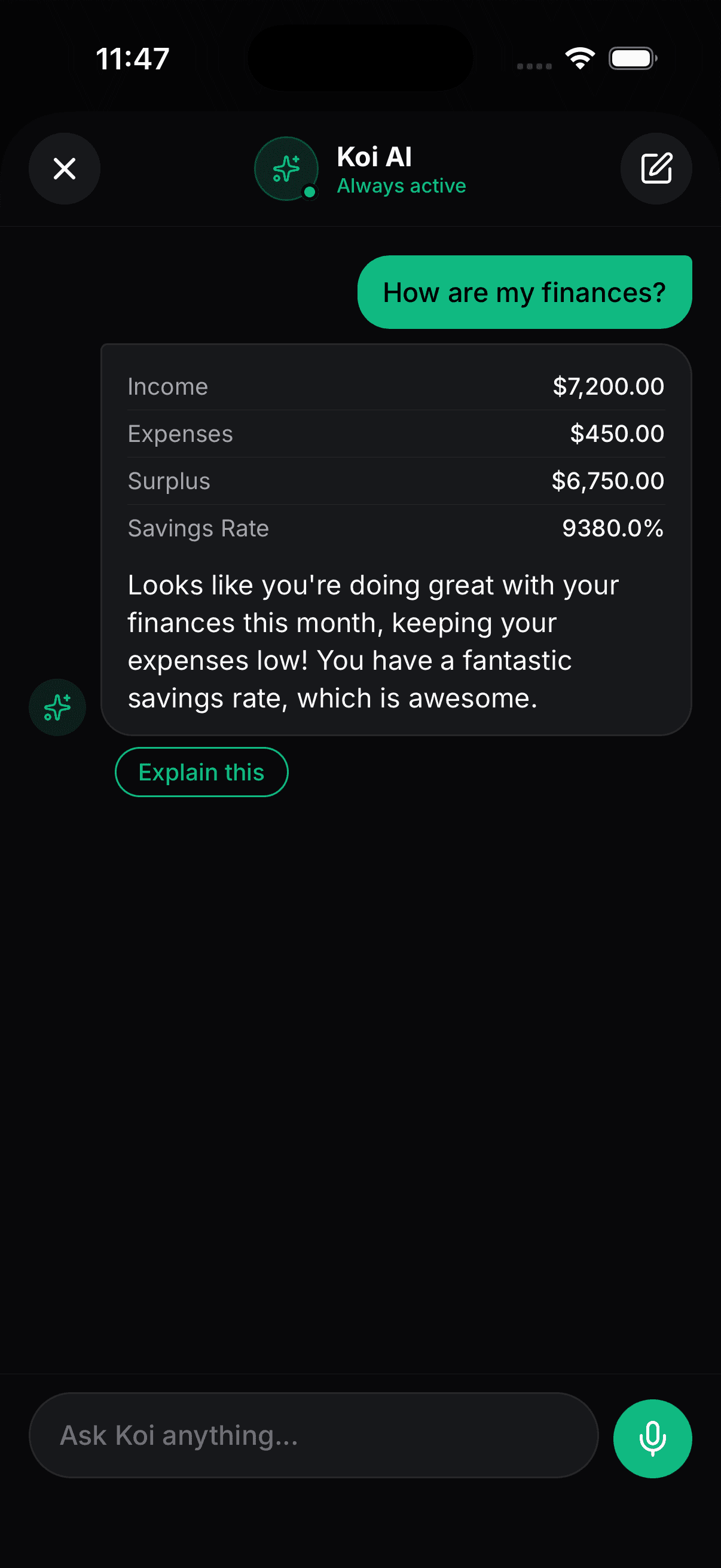Screen dimensions: 721x1568
Task: Select the Expenses row label
Action: 180,434
